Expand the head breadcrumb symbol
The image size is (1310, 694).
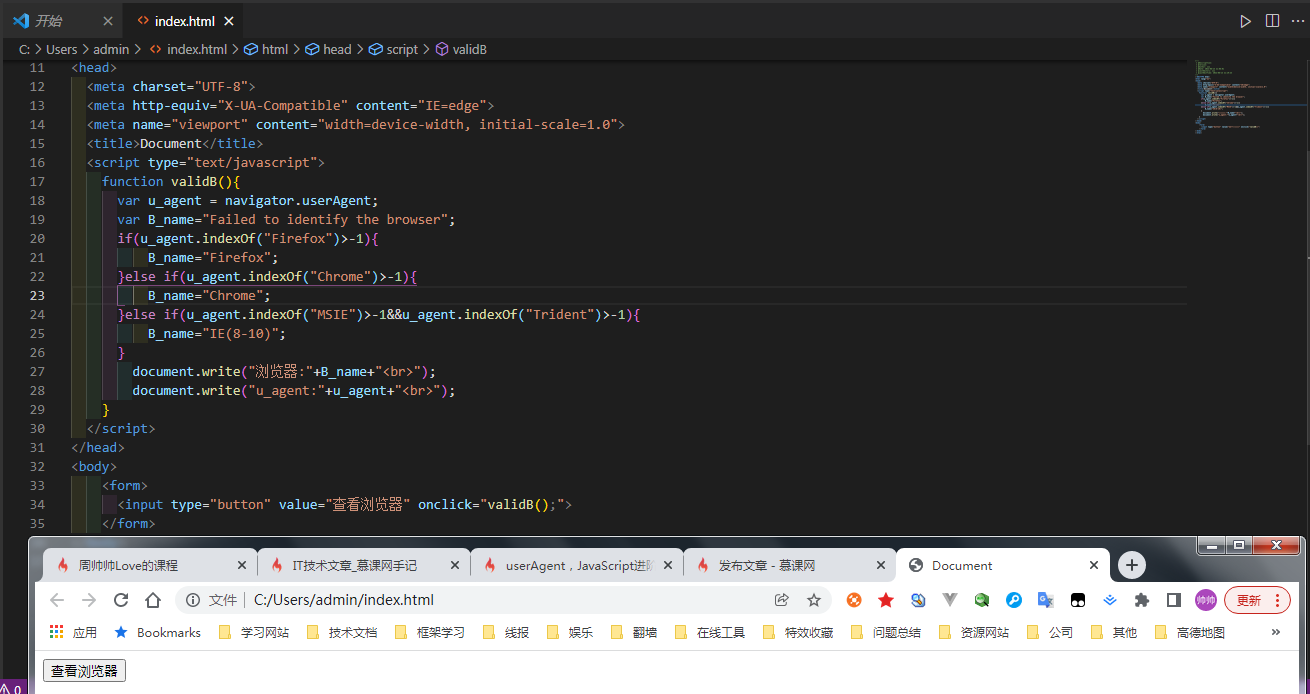click(x=328, y=49)
